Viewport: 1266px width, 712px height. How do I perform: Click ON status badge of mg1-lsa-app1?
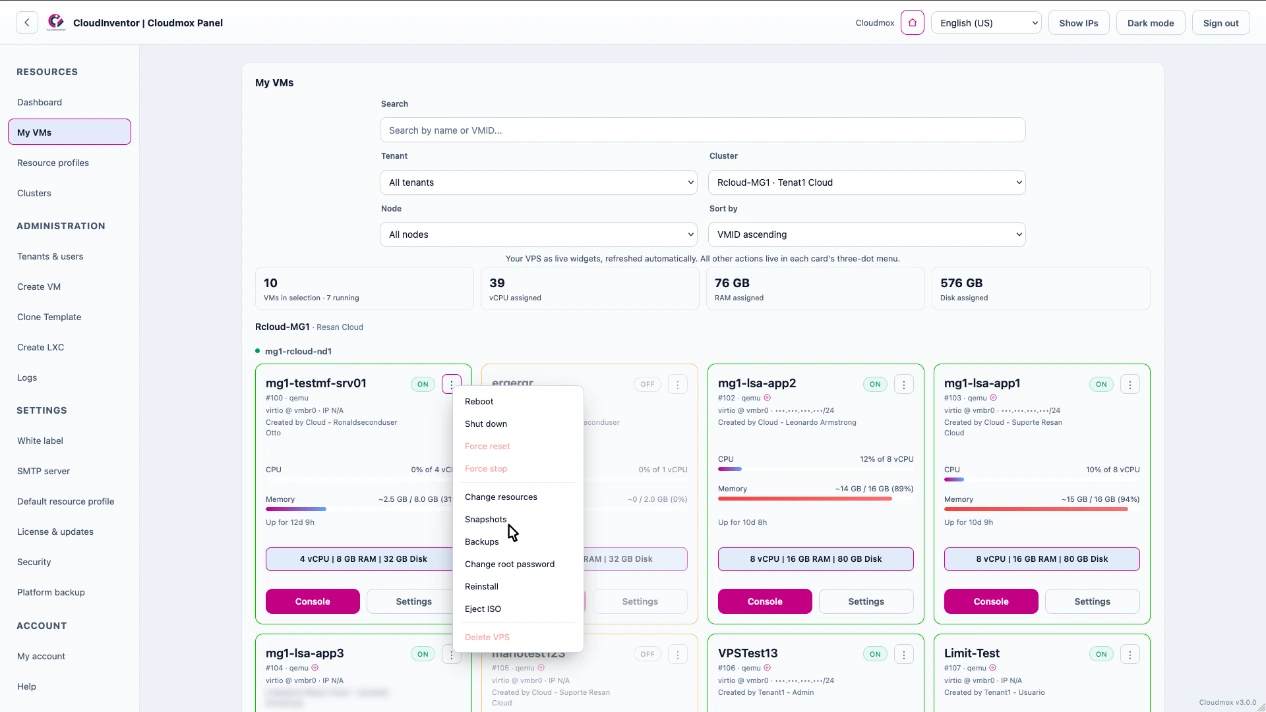click(1101, 384)
